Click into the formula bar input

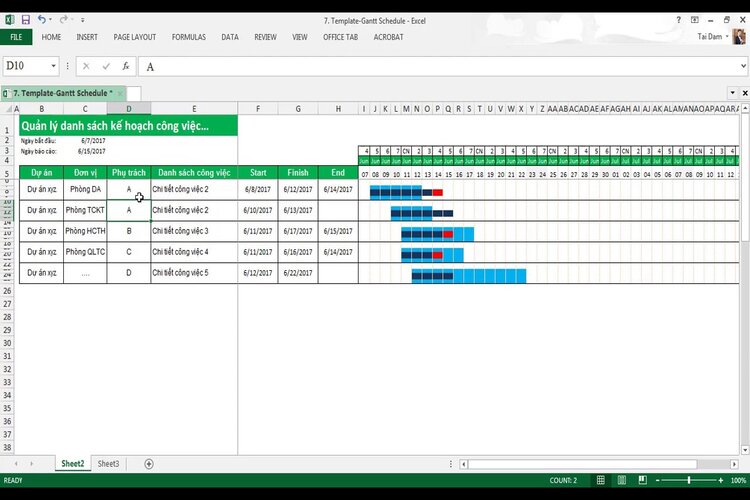coord(439,67)
